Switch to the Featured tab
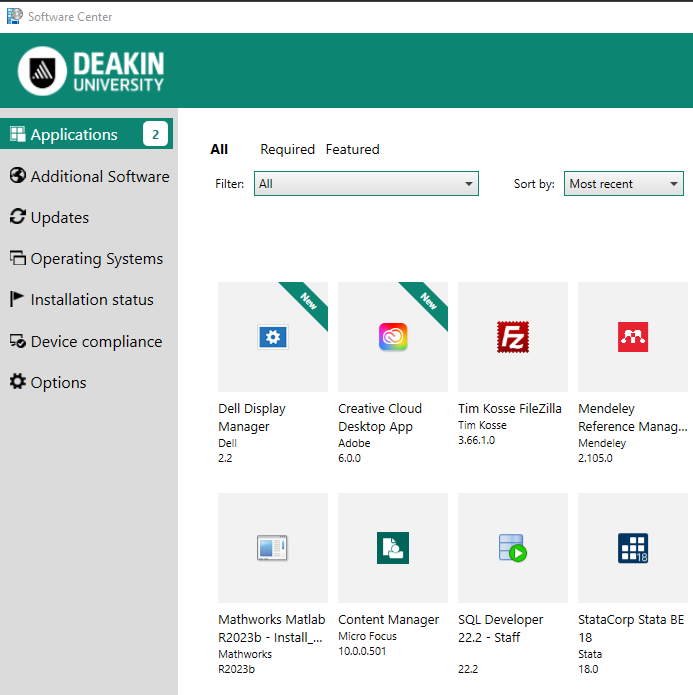The image size is (693, 695). click(352, 149)
